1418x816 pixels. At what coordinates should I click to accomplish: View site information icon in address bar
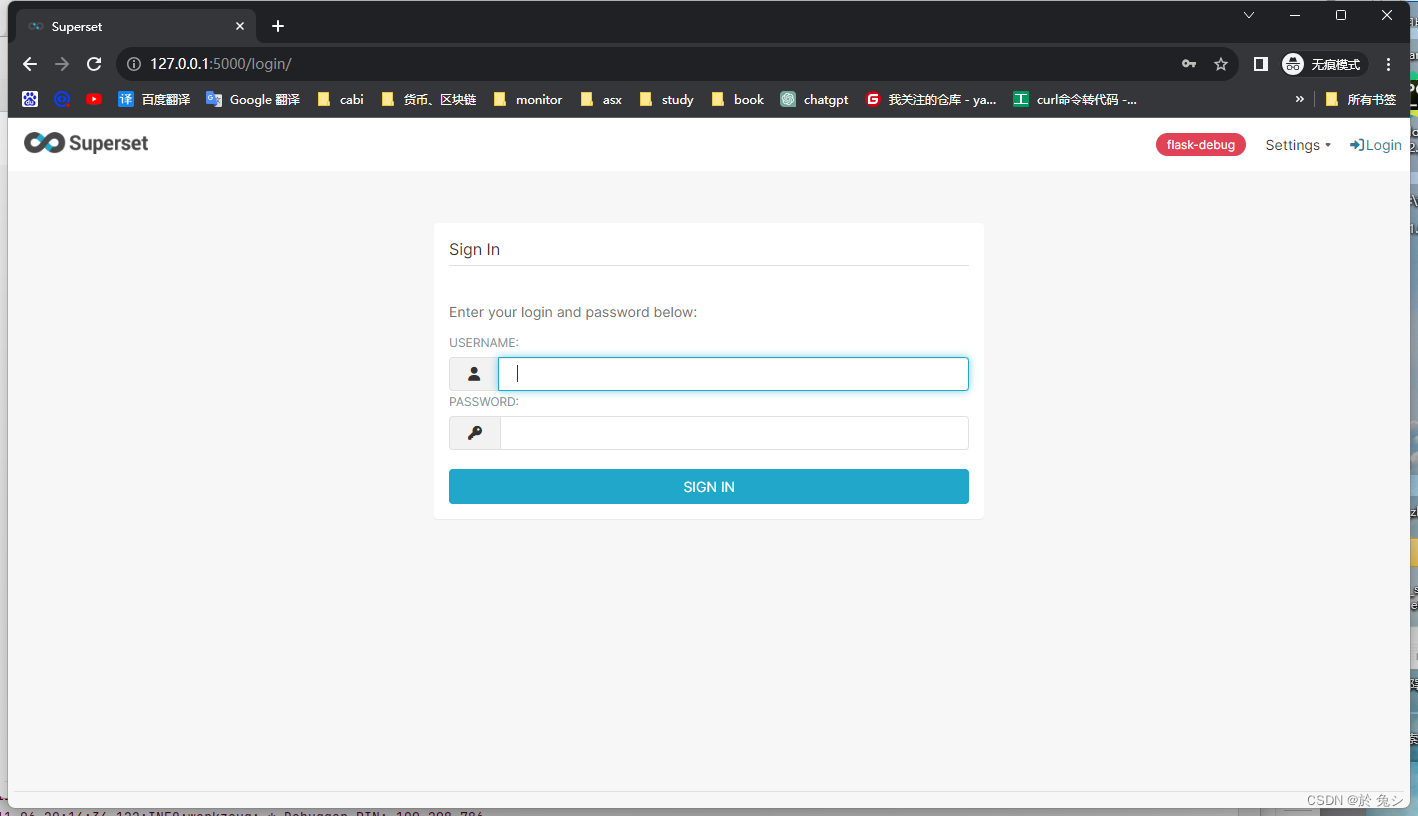click(x=134, y=64)
